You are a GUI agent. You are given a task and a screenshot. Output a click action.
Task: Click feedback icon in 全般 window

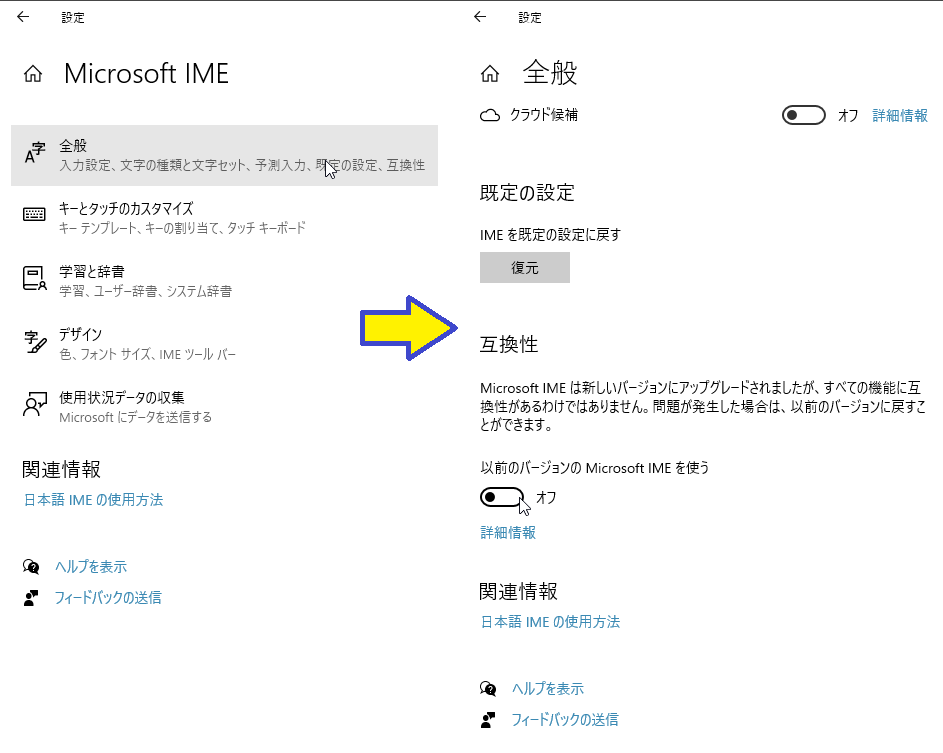point(488,720)
